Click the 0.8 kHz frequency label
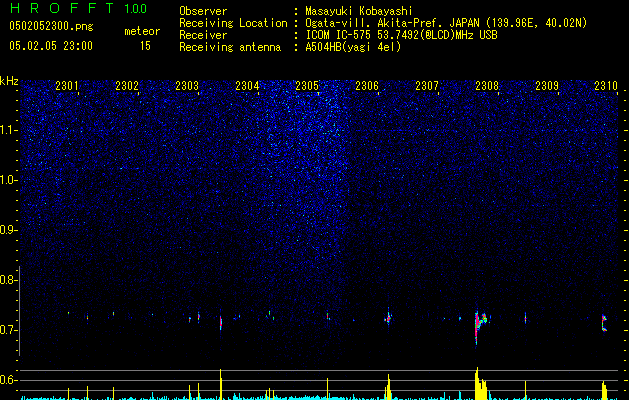 pyautogui.click(x=7, y=280)
